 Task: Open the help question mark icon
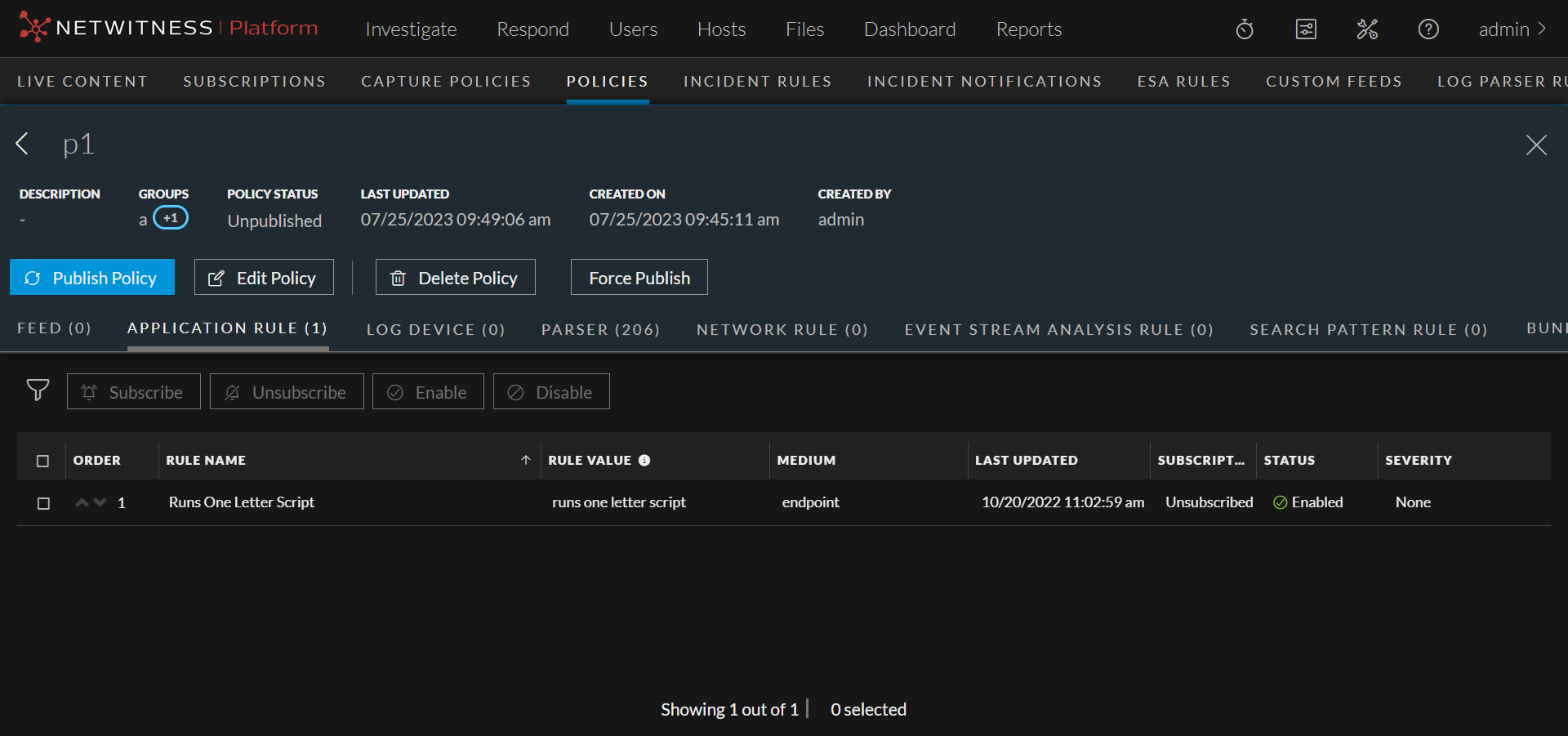pyautogui.click(x=1428, y=29)
